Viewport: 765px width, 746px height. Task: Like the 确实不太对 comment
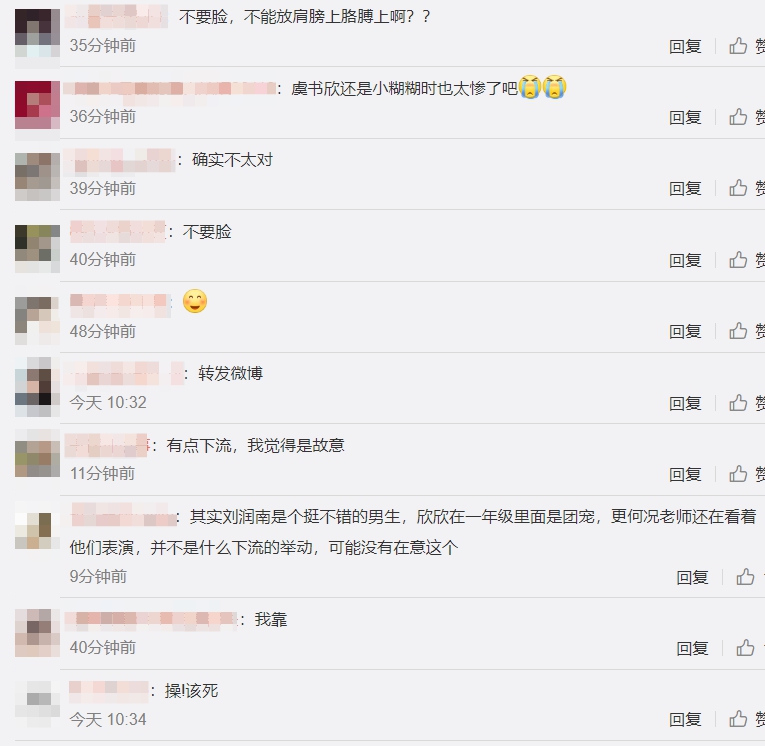[x=738, y=188]
